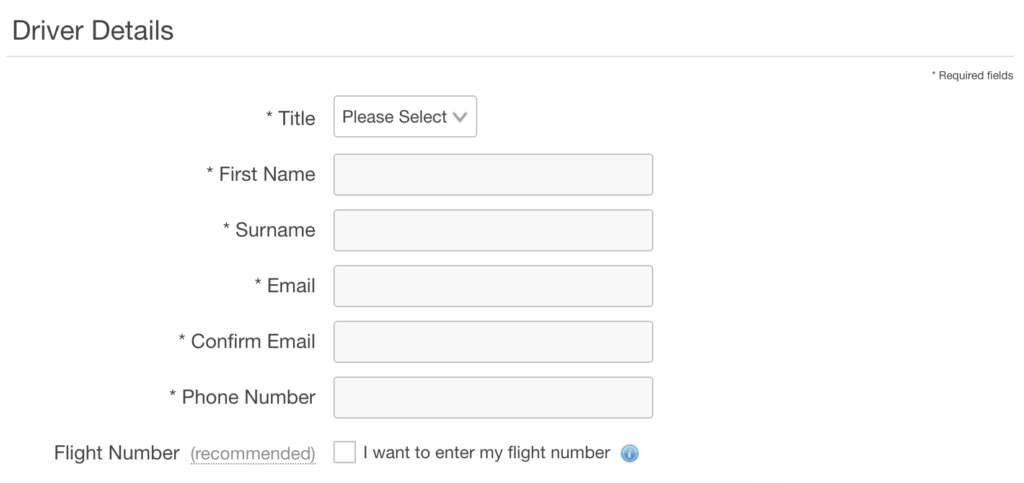Click the '(recommended)' dotted-underline link
This screenshot has height=483, width=1024.
pos(253,454)
